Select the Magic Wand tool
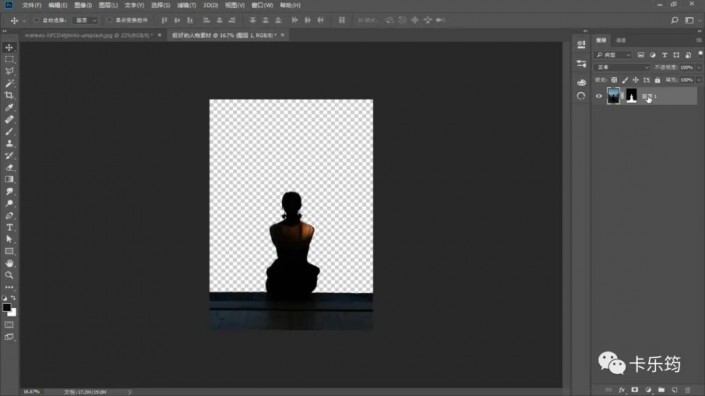Viewport: 705px width, 396px height. tap(9, 83)
